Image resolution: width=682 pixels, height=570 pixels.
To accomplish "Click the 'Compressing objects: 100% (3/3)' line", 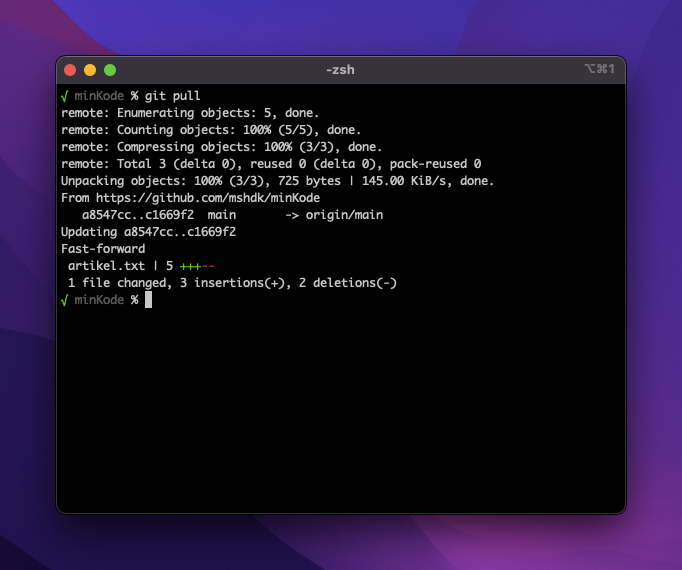I will [x=221, y=147].
